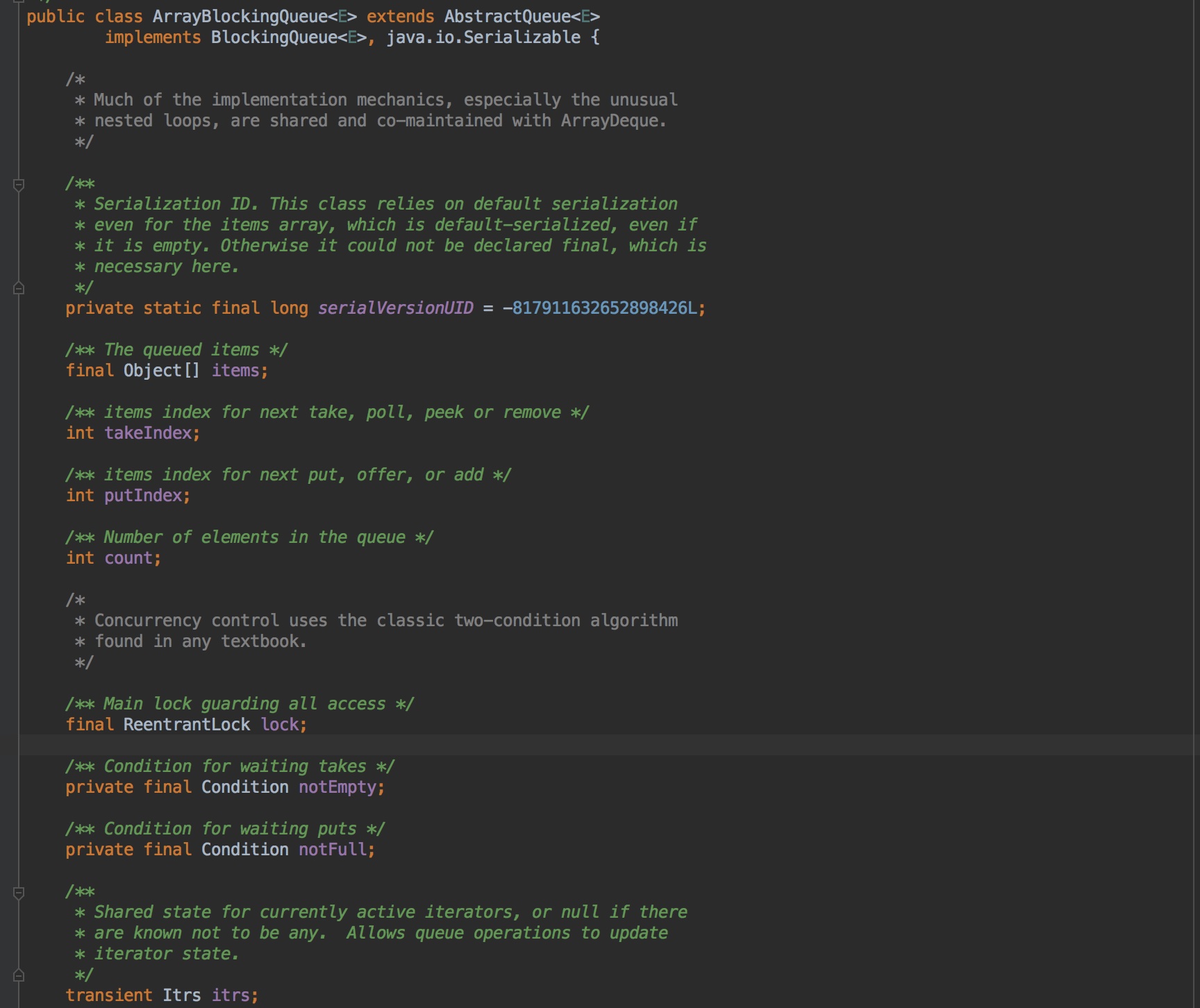1200x1008 pixels.
Task: Click the Itrs type name
Action: point(182,996)
